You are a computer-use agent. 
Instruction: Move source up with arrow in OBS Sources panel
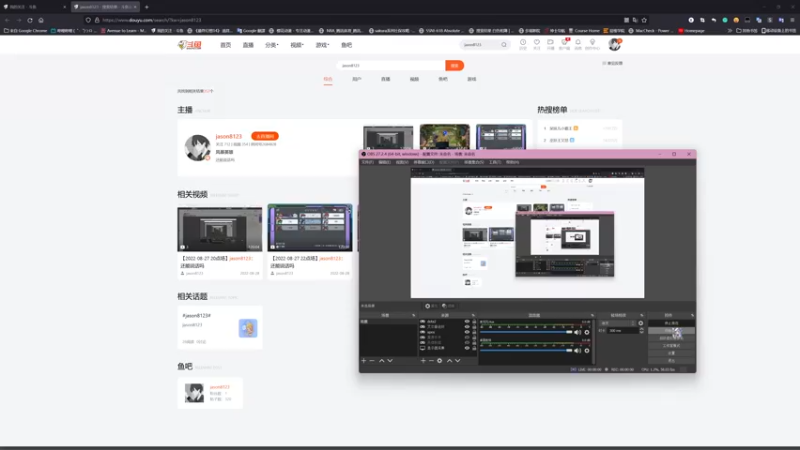pos(449,361)
